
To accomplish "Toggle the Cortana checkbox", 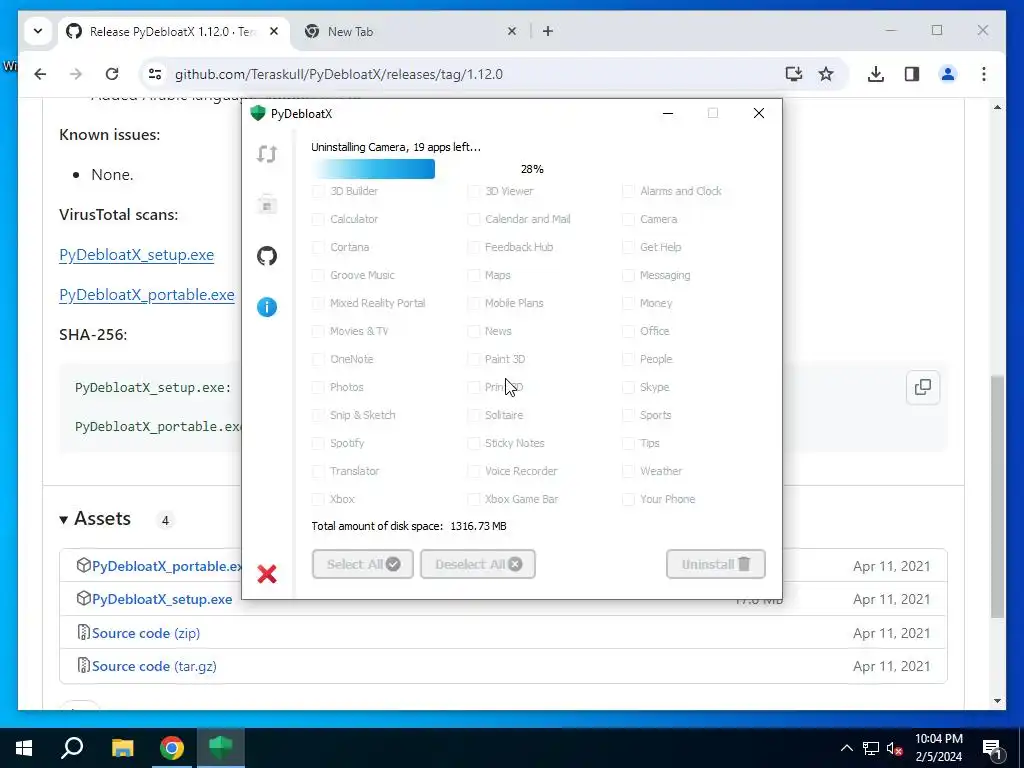I will [318, 248].
